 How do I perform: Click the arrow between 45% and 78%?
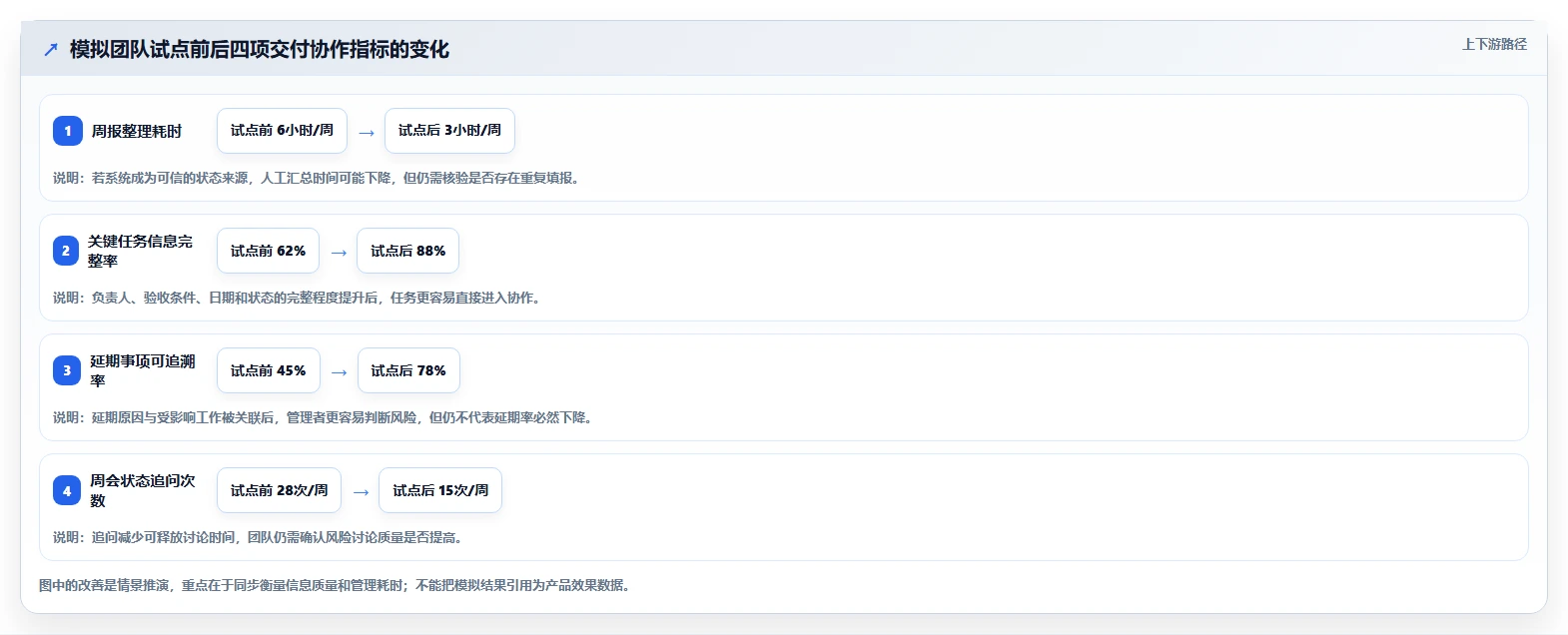pyautogui.click(x=340, y=371)
